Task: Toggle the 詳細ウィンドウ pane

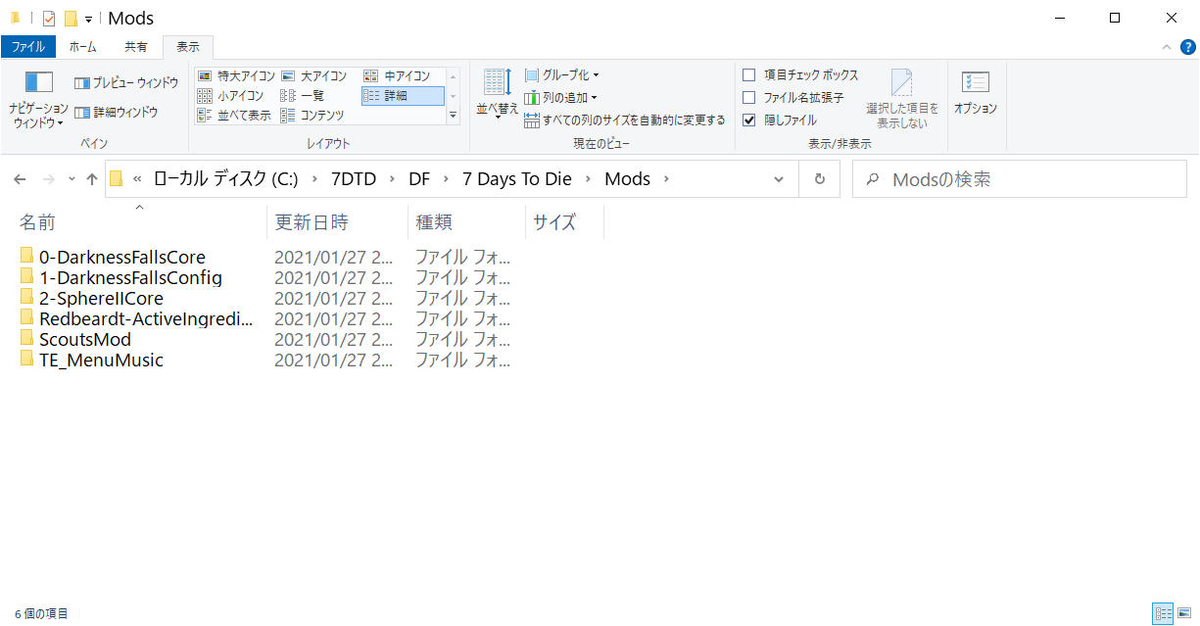Action: click(x=116, y=112)
